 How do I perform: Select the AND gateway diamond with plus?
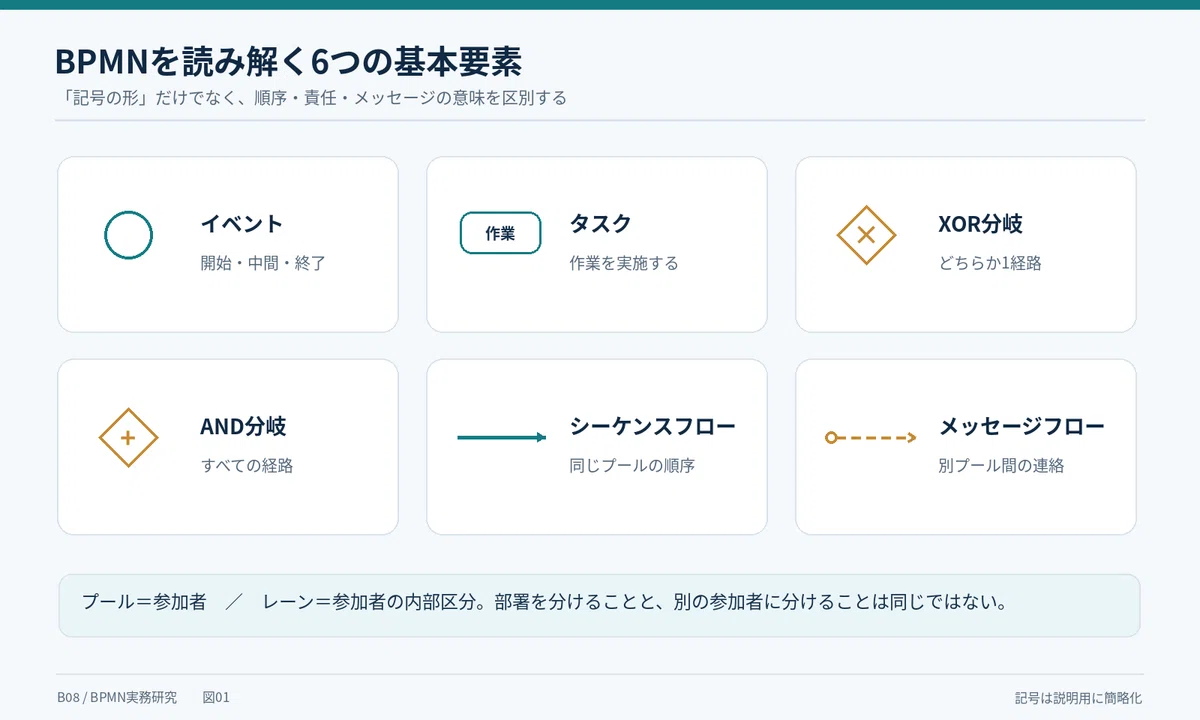coord(128,438)
